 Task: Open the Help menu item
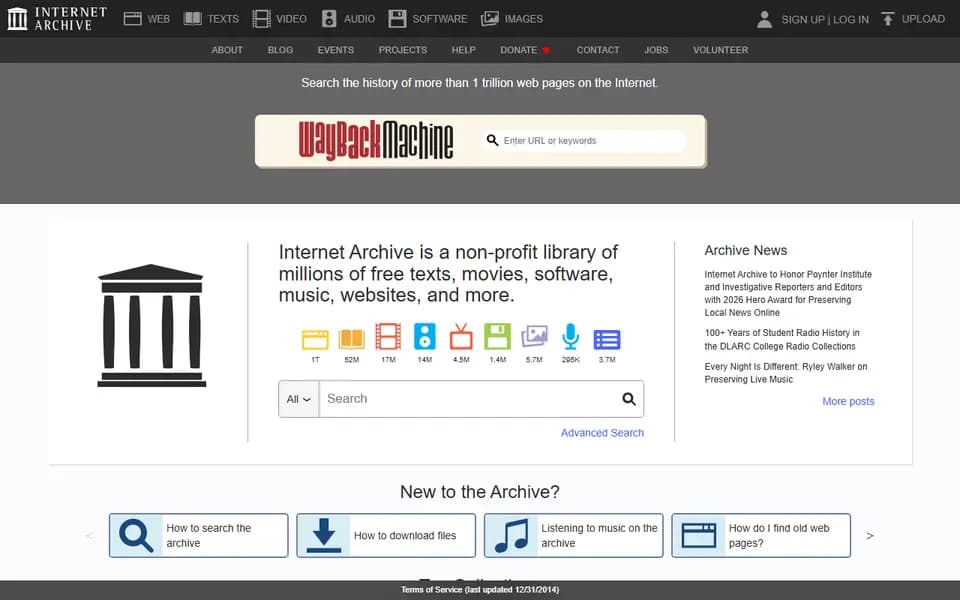pos(463,50)
